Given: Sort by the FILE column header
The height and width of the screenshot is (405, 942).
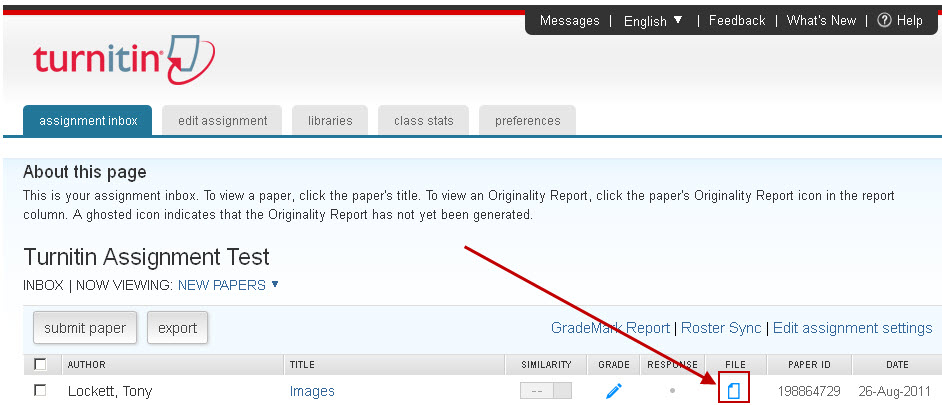Looking at the screenshot, I should tap(735, 365).
